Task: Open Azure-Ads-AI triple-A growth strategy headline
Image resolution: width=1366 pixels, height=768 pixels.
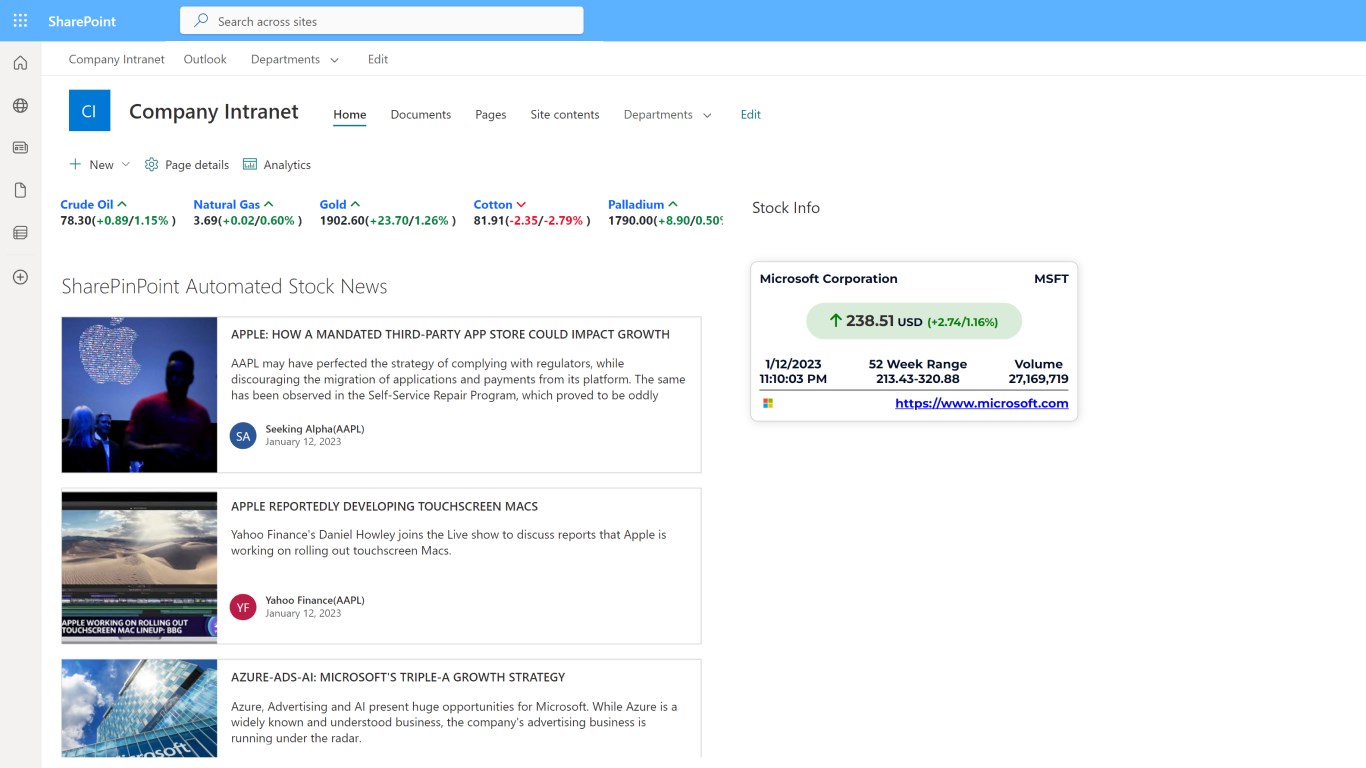Action: (x=398, y=677)
